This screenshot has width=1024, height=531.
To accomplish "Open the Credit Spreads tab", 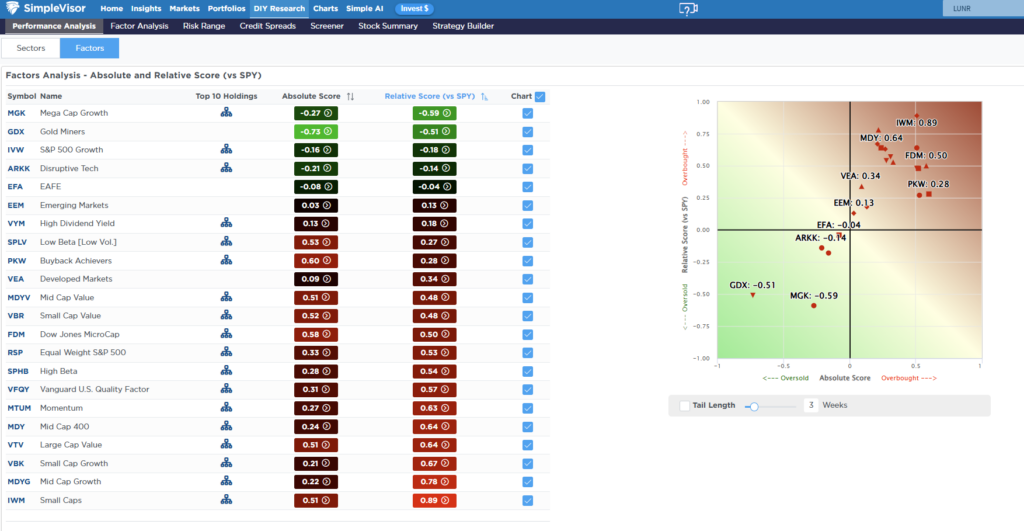I will (268, 26).
